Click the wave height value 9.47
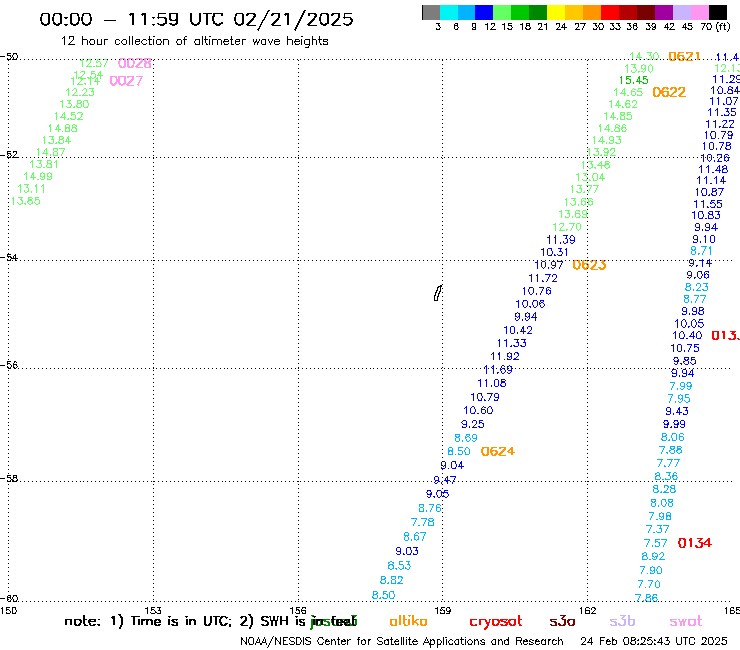740x650 pixels. (x=445, y=480)
